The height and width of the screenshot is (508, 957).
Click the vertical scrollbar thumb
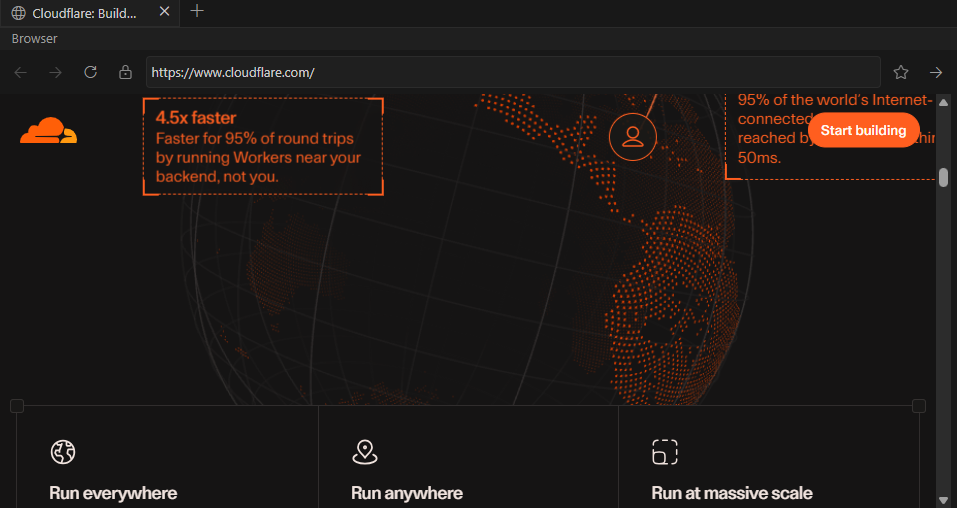coord(944,178)
